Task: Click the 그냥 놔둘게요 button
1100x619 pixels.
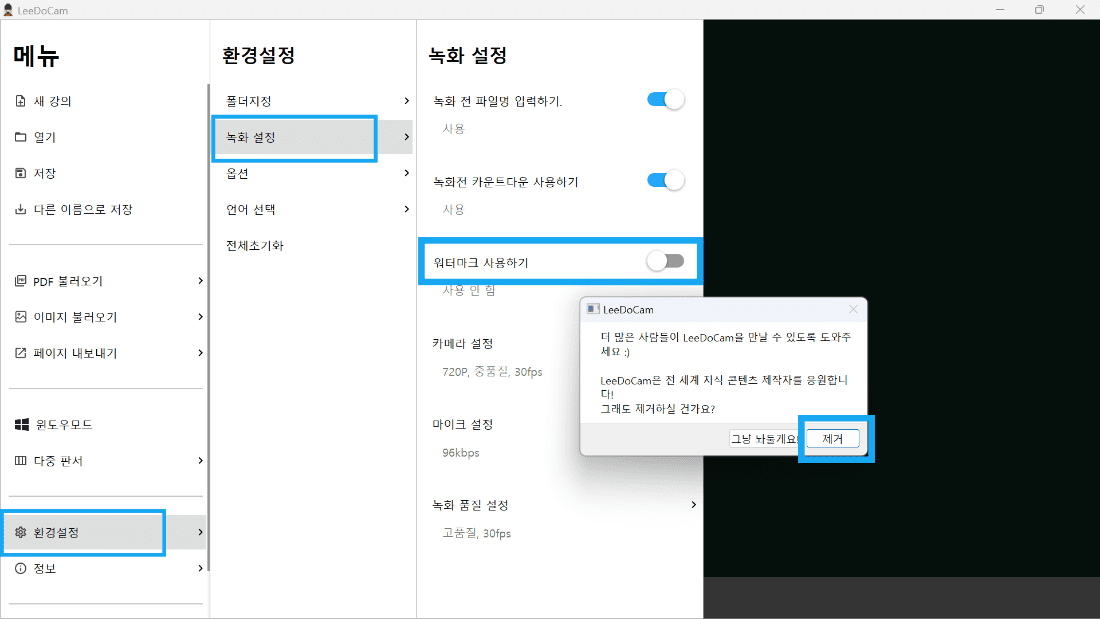Action: tap(765, 439)
